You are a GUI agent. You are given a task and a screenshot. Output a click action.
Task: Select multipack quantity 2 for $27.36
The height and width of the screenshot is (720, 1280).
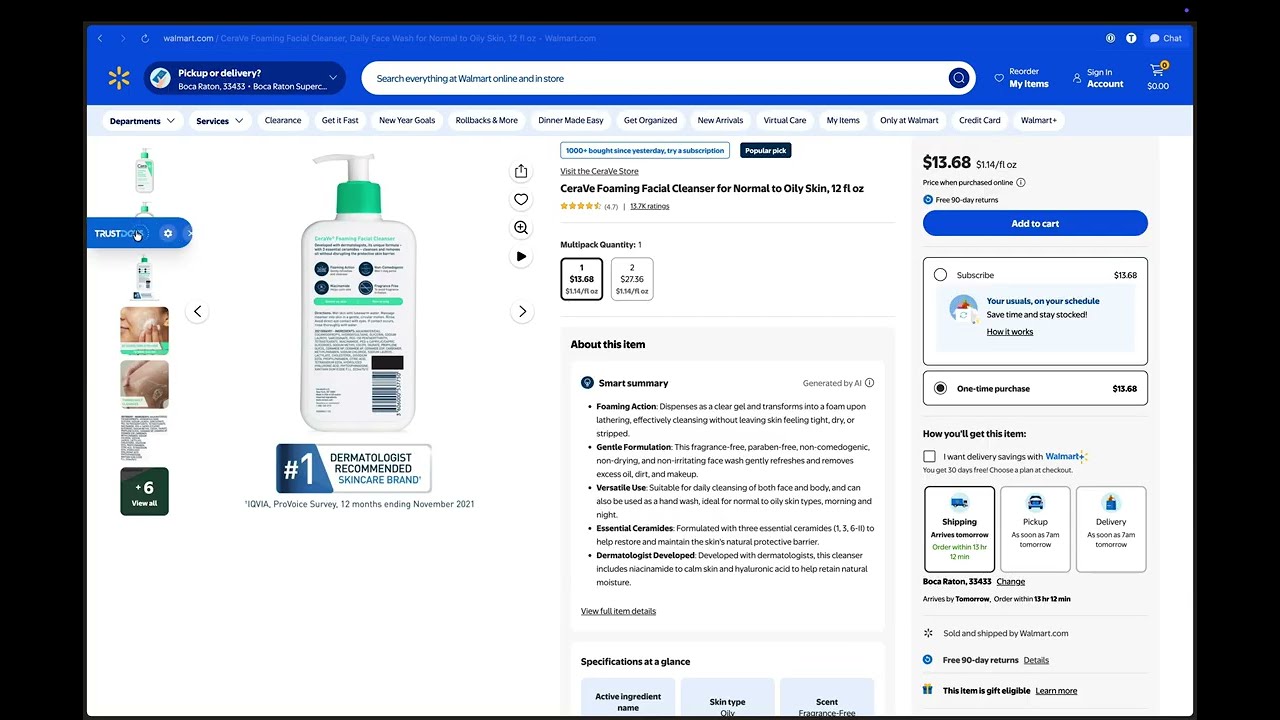632,279
